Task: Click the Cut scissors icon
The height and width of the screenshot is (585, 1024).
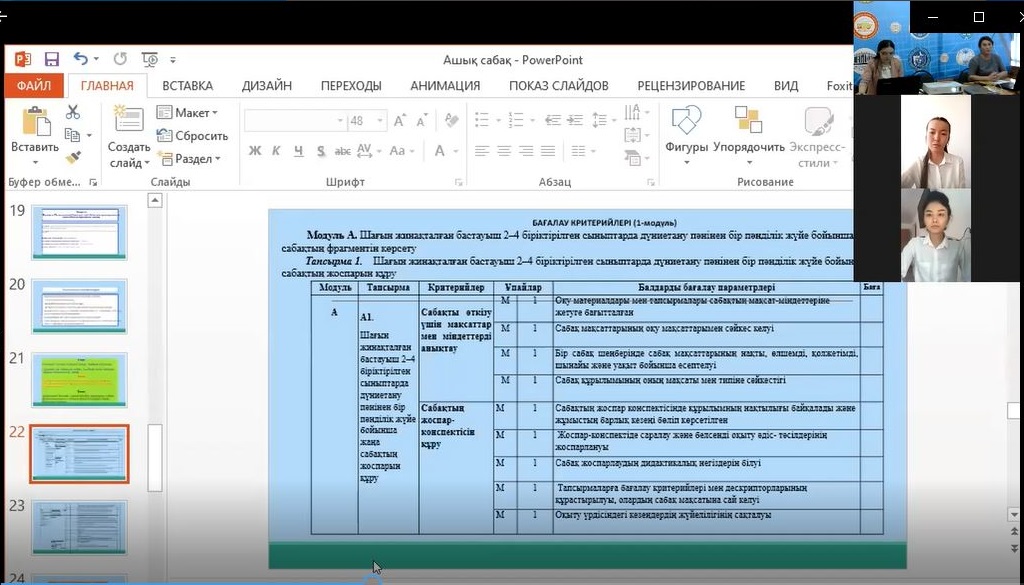Action: coord(73,112)
